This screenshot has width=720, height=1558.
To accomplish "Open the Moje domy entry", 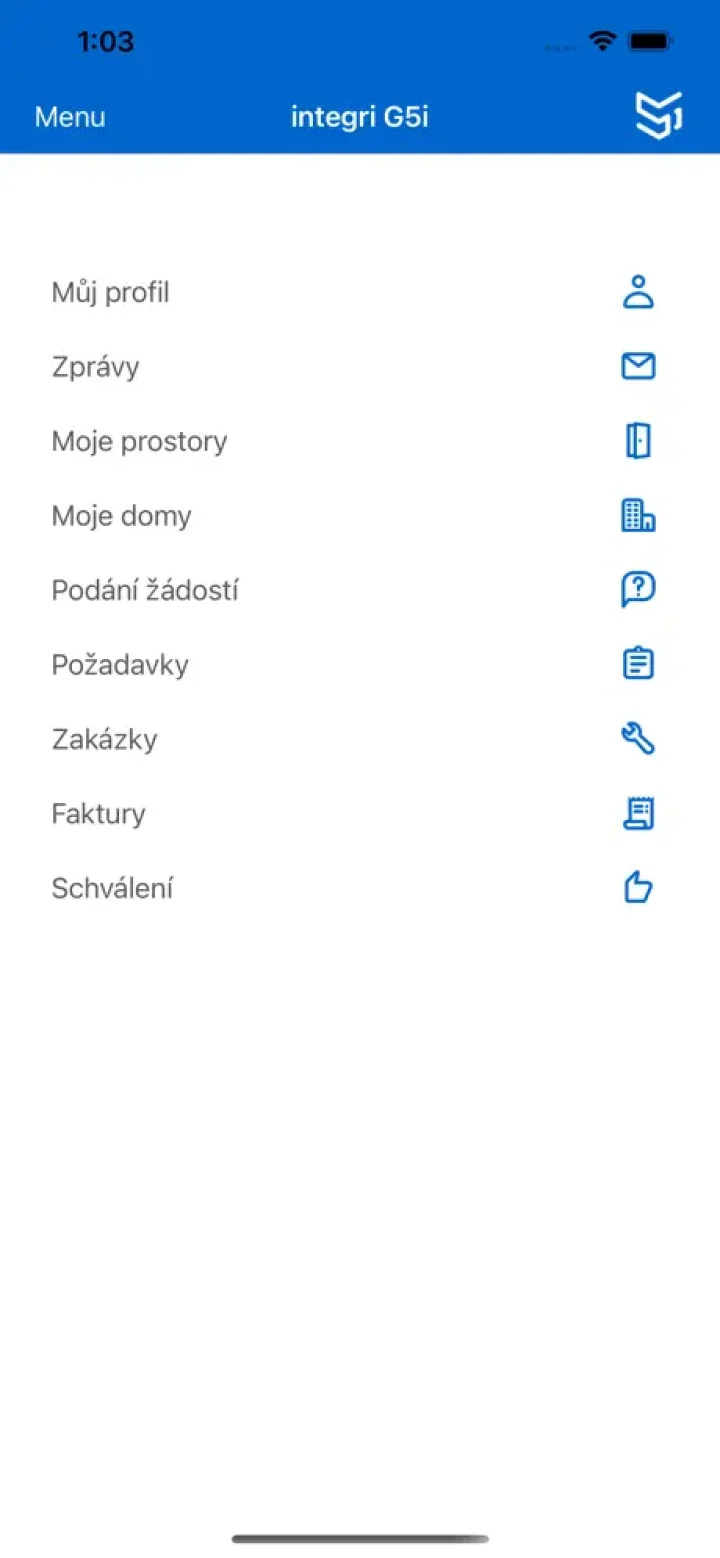I will point(122,516).
